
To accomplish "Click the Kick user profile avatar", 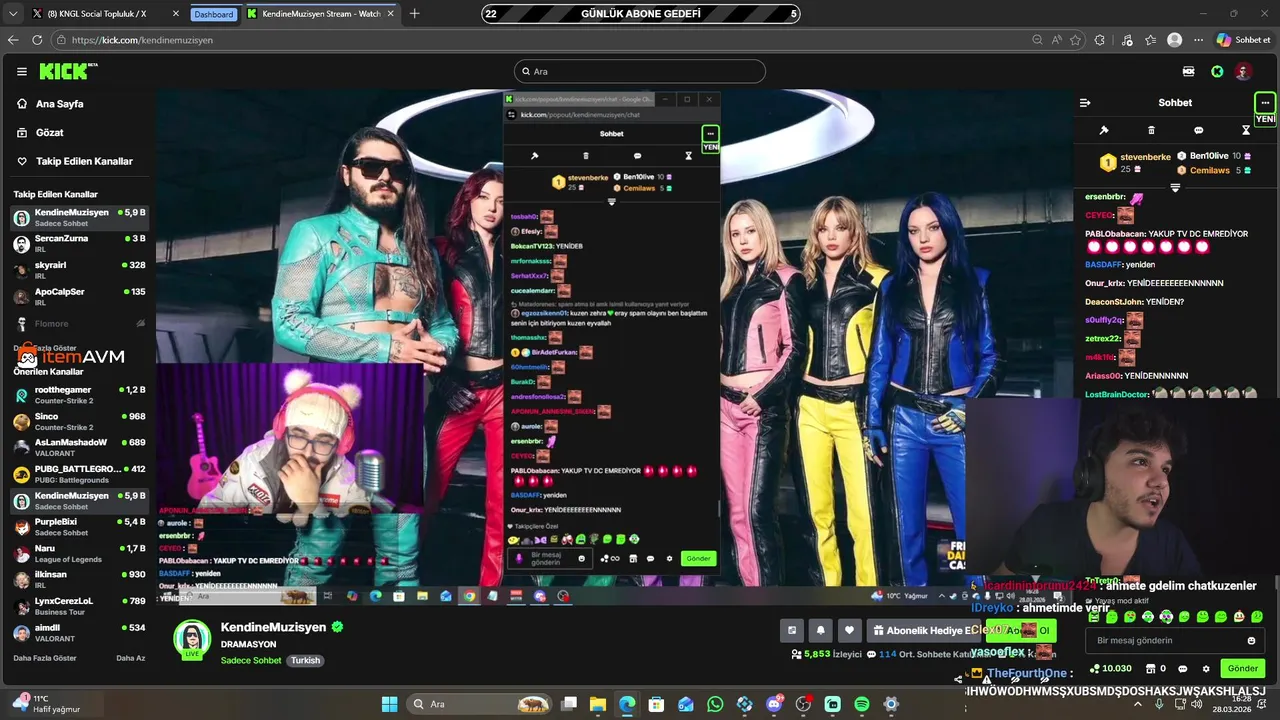I will point(1243,71).
